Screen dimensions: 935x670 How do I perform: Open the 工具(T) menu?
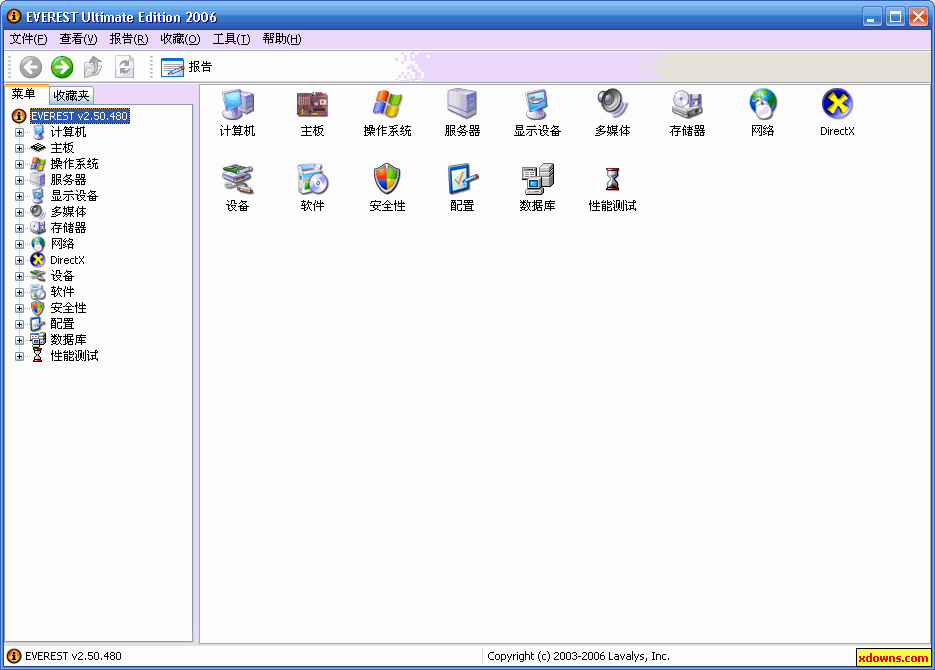click(x=231, y=39)
